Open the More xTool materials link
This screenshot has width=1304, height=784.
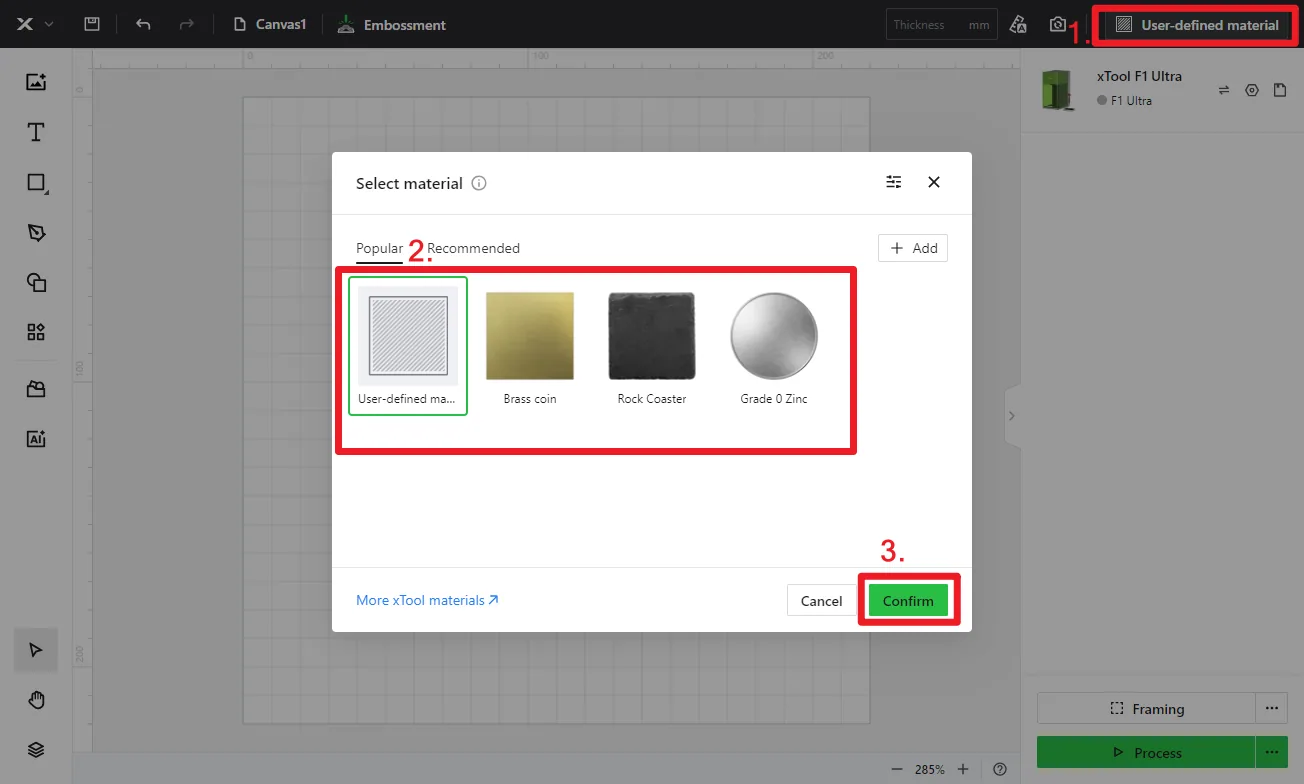point(427,600)
